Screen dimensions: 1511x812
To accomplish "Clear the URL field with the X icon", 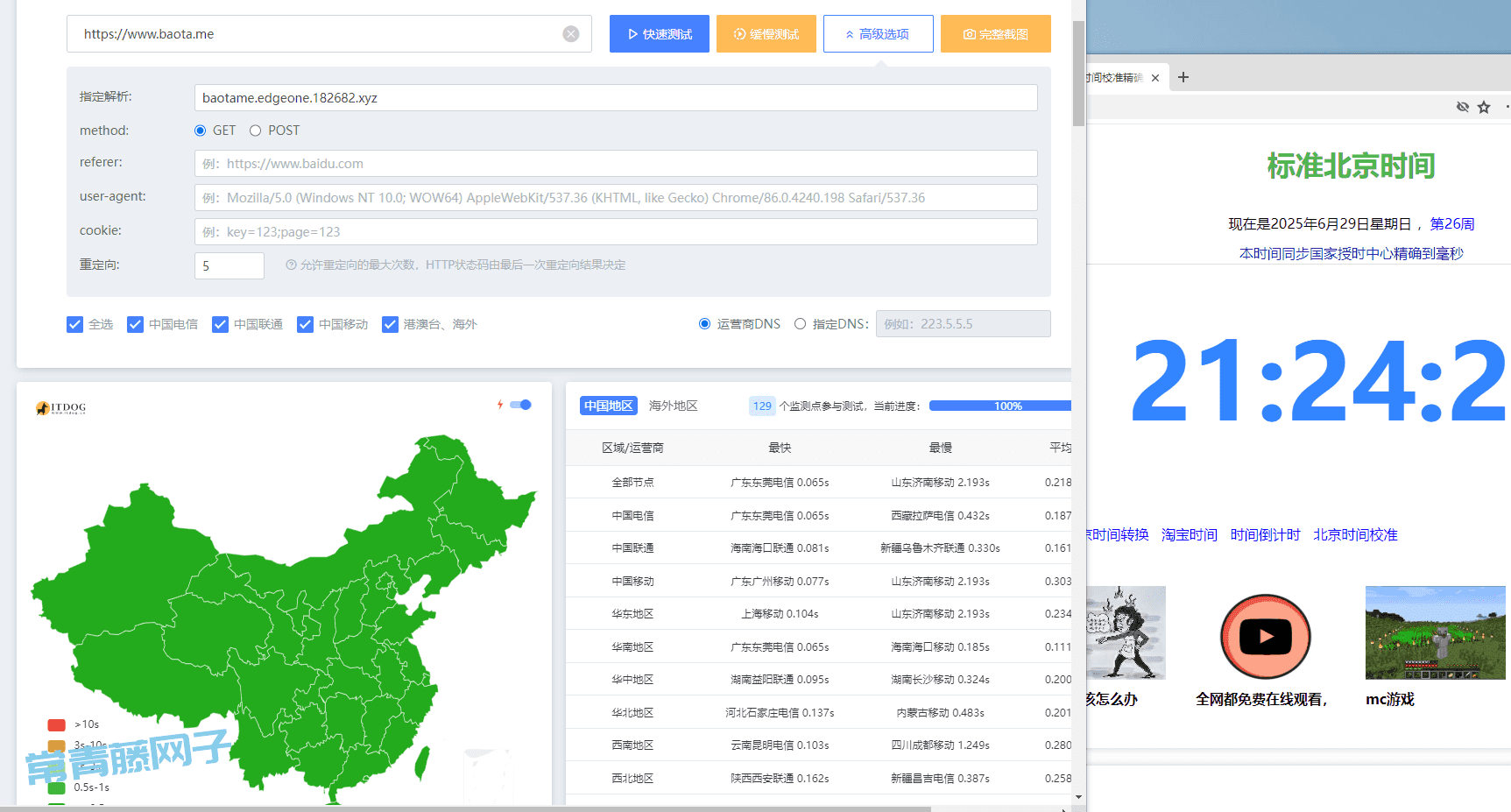I will click(x=571, y=34).
